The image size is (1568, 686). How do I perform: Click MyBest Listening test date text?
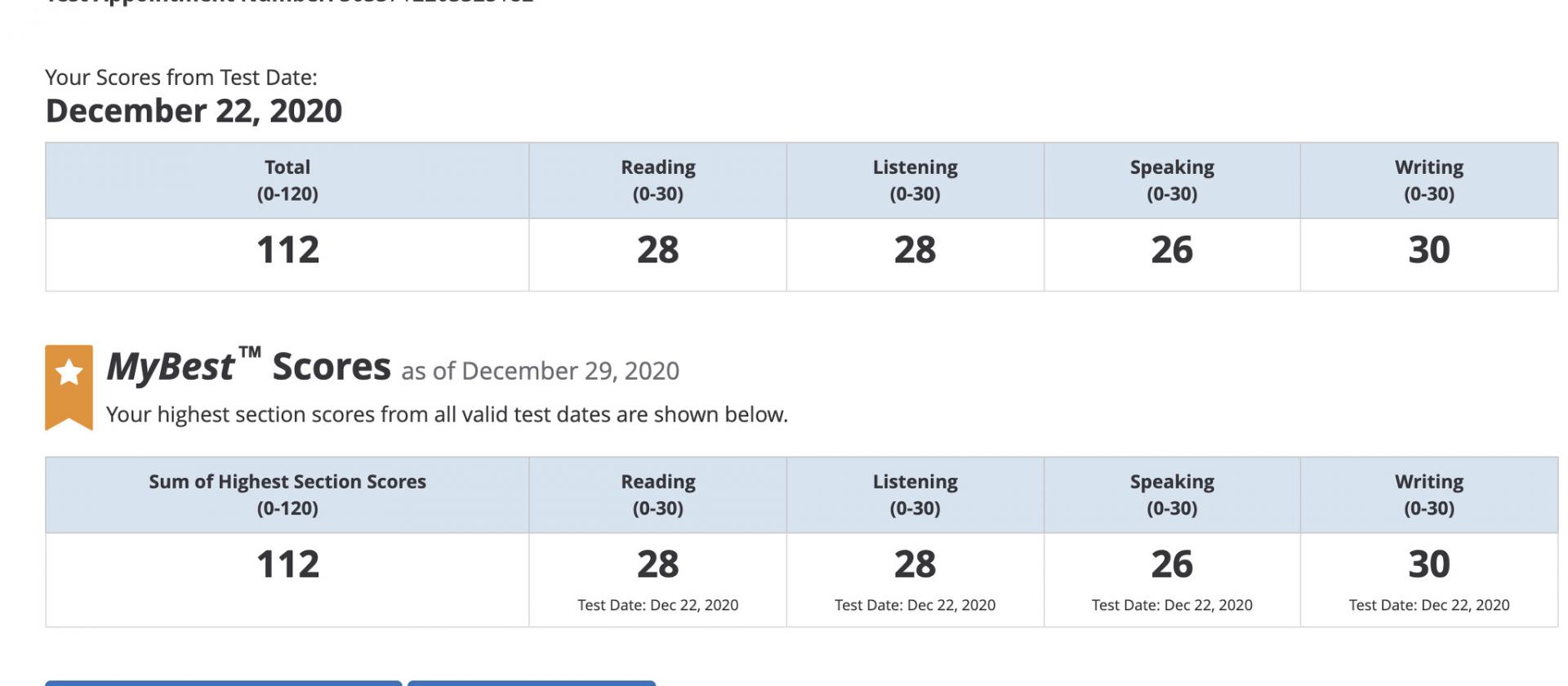pyautogui.click(x=915, y=605)
